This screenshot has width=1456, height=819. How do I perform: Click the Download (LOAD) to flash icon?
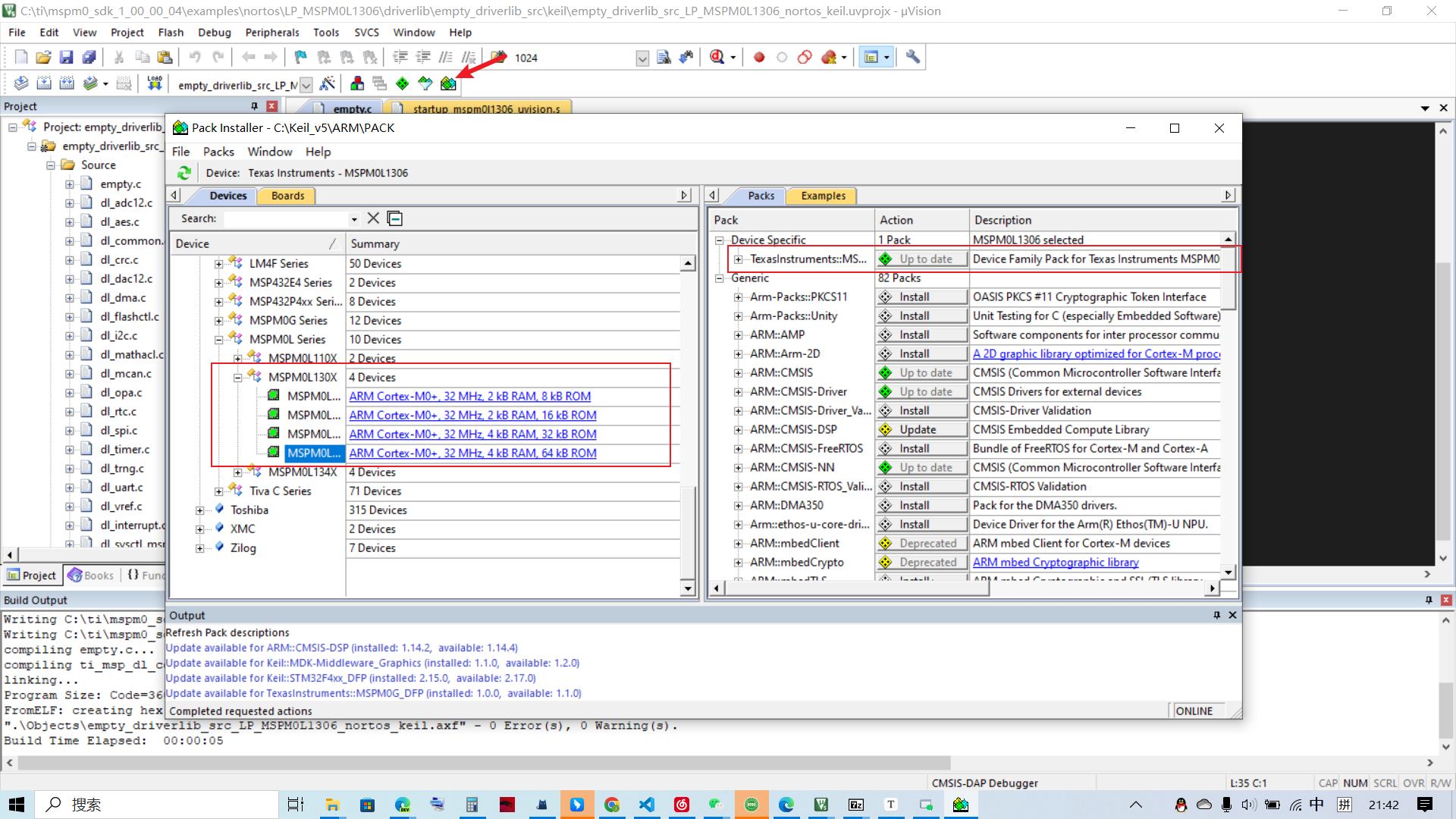pyautogui.click(x=155, y=83)
